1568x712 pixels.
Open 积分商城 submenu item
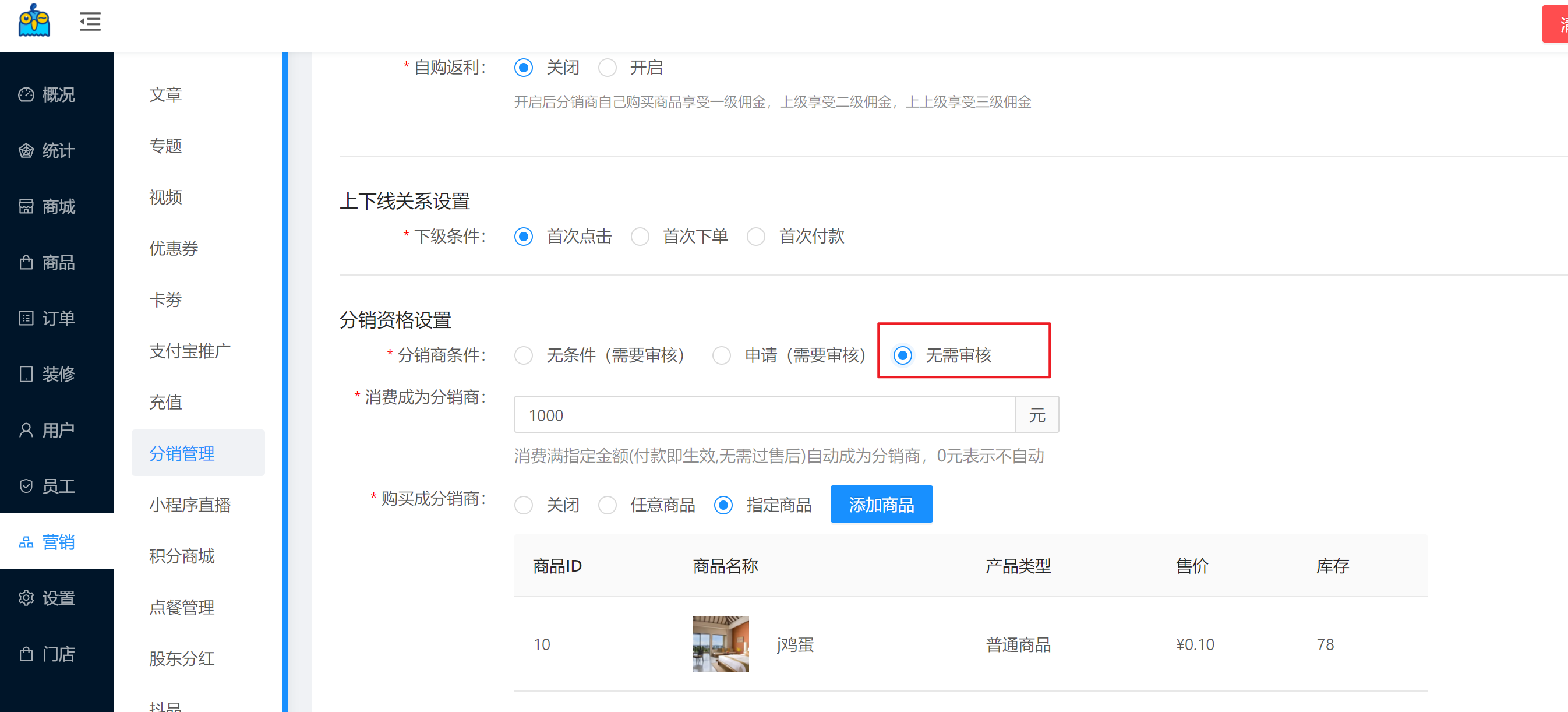pos(181,556)
